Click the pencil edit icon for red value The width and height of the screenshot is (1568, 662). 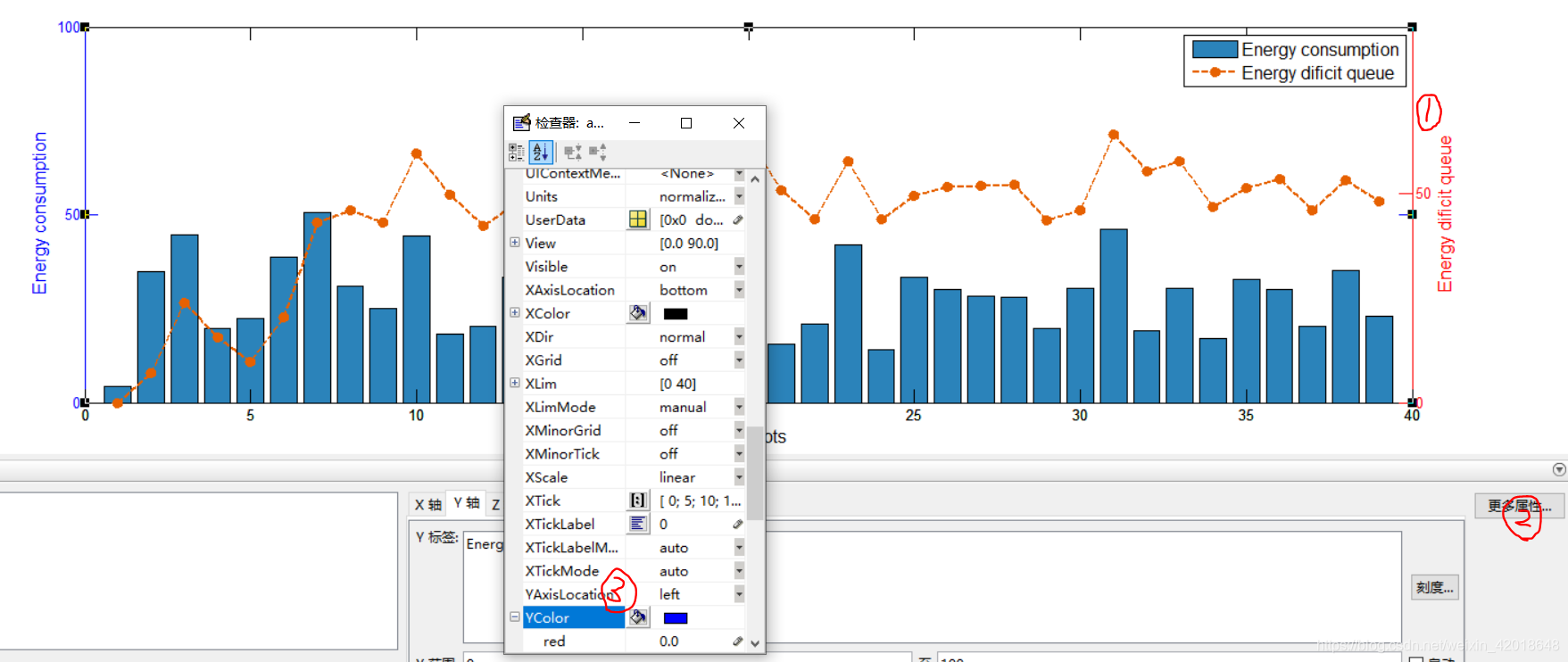738,641
